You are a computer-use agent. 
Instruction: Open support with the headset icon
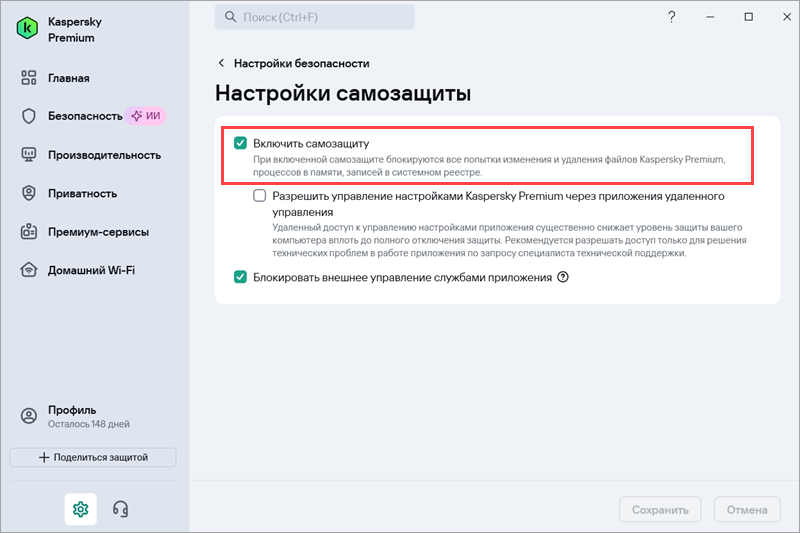pyautogui.click(x=120, y=509)
